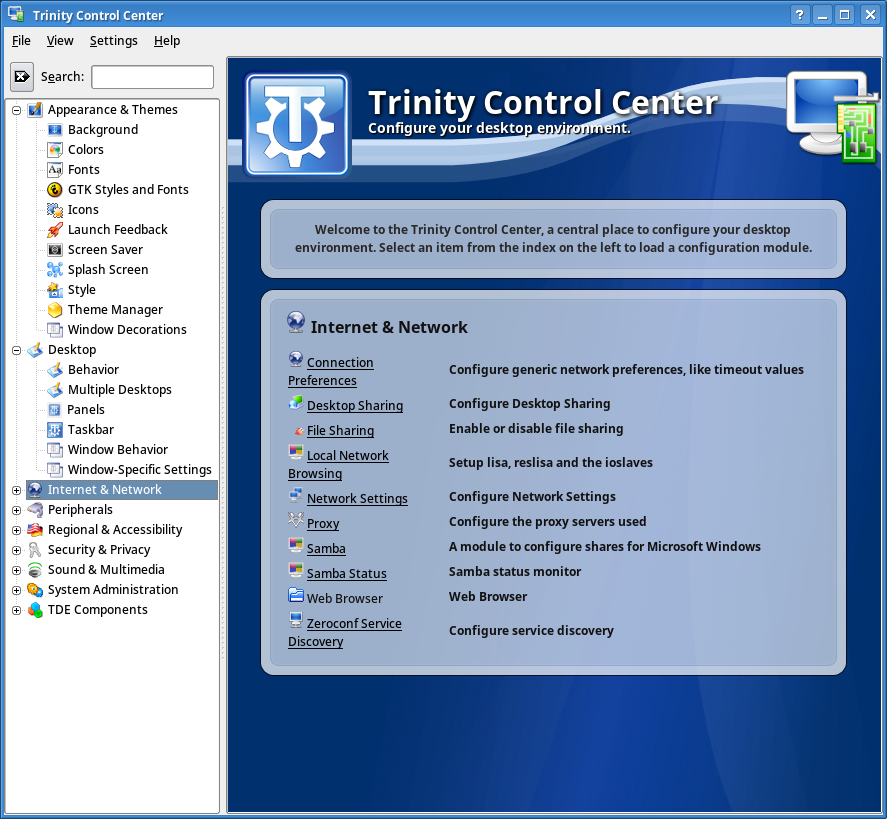Open the File menu
This screenshot has height=819, width=887.
[x=21, y=41]
